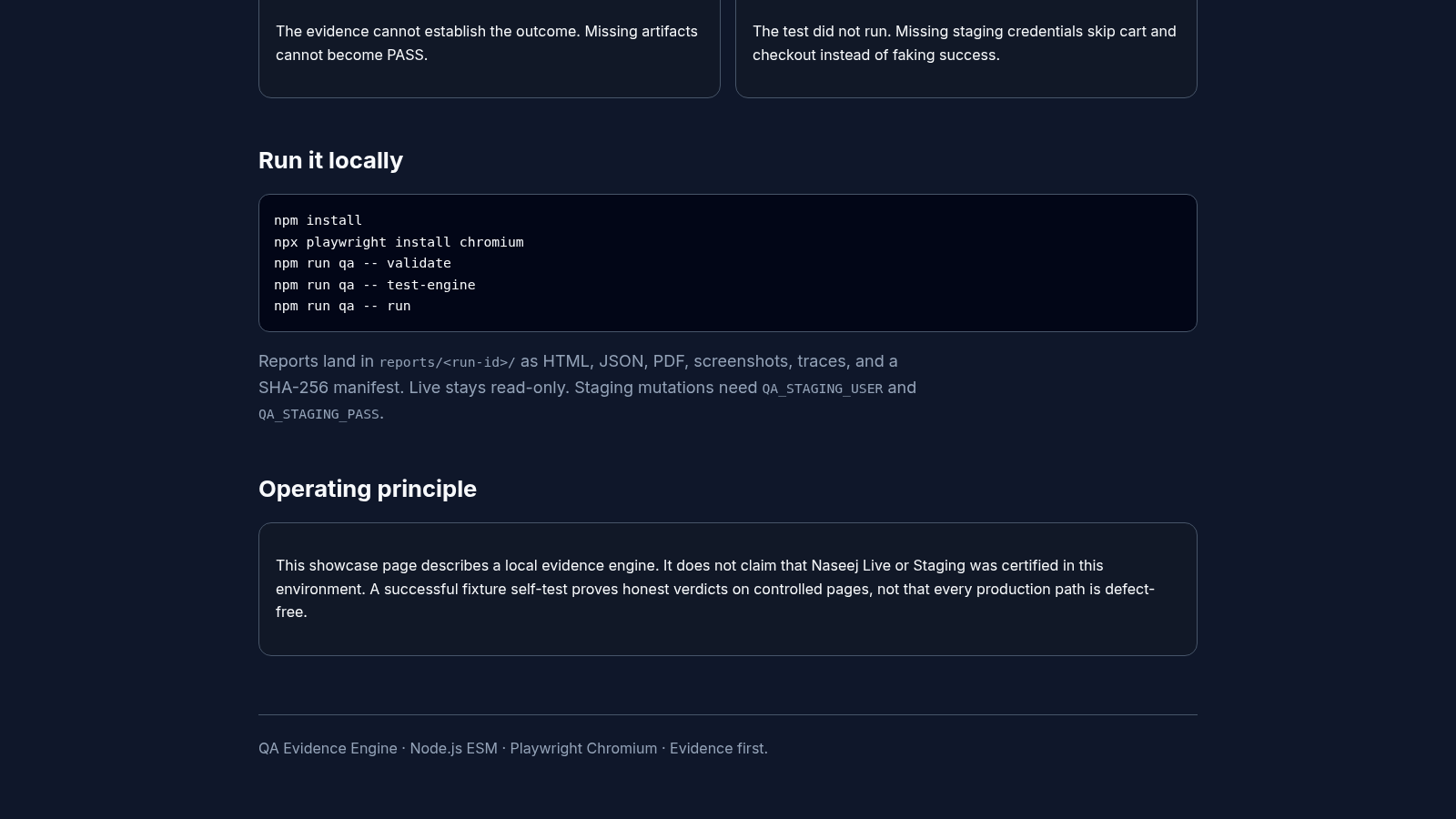The width and height of the screenshot is (1456, 819).
Task: Click the "npm run qa -- run" line
Action: pyautogui.click(x=342, y=306)
